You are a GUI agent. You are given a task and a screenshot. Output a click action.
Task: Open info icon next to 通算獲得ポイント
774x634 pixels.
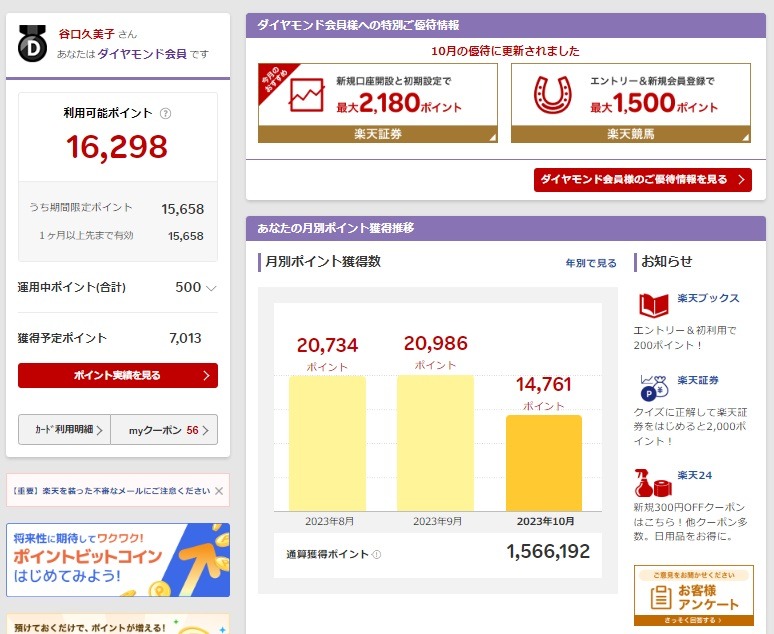[377, 555]
